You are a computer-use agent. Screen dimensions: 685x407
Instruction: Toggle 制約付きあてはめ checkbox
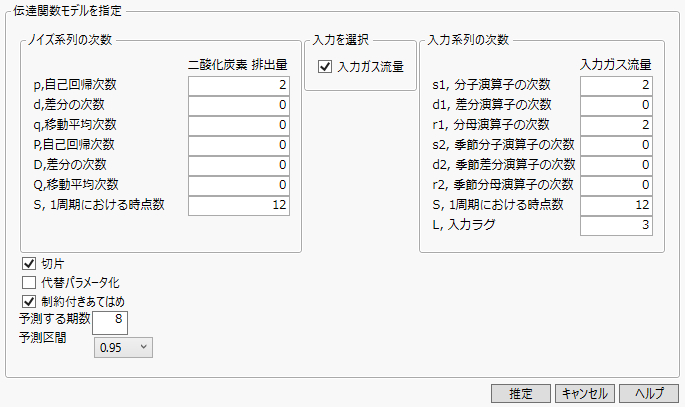click(x=29, y=301)
